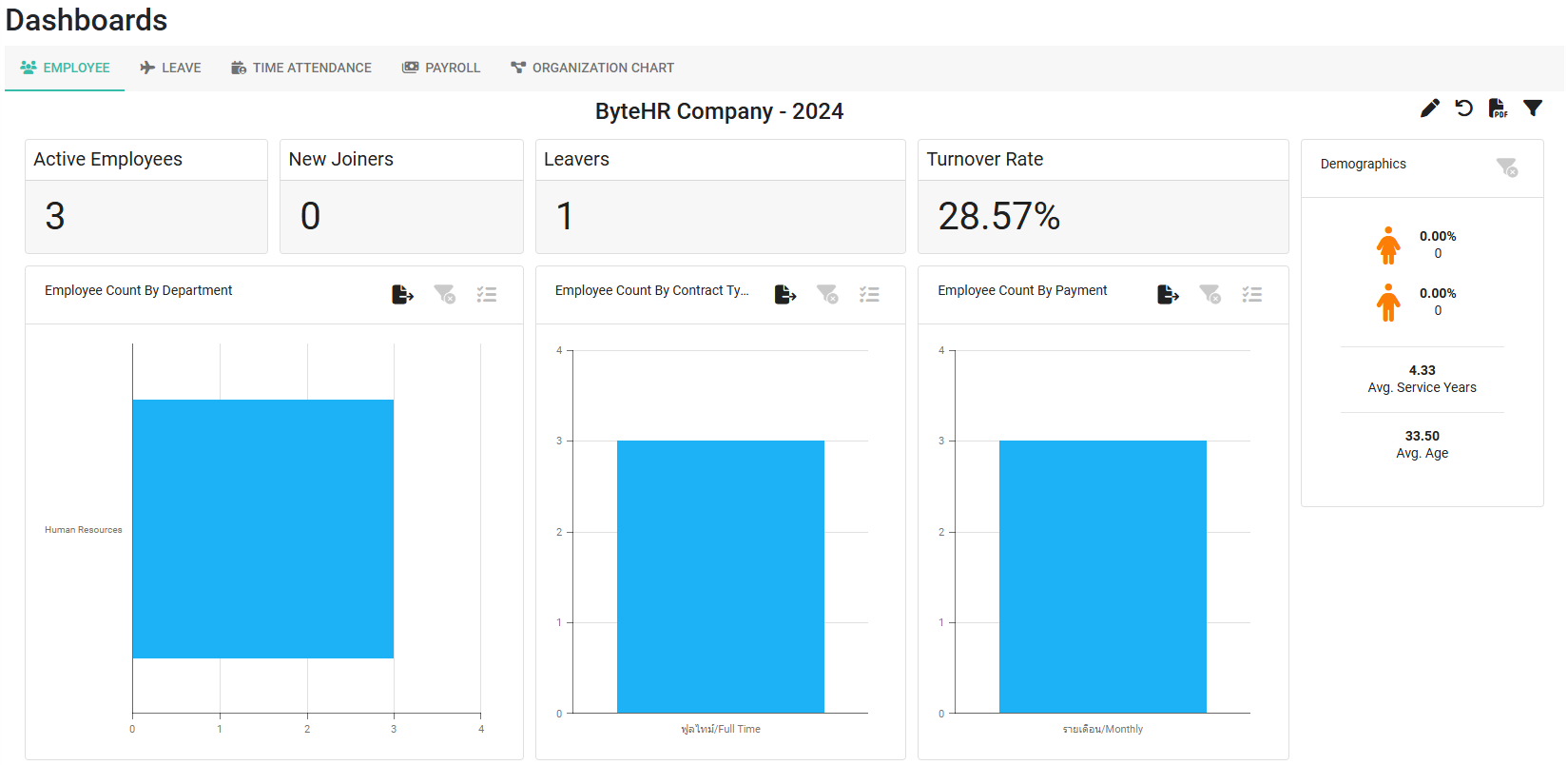Export dashboard as PDF
1568x765 pixels.
click(1498, 108)
